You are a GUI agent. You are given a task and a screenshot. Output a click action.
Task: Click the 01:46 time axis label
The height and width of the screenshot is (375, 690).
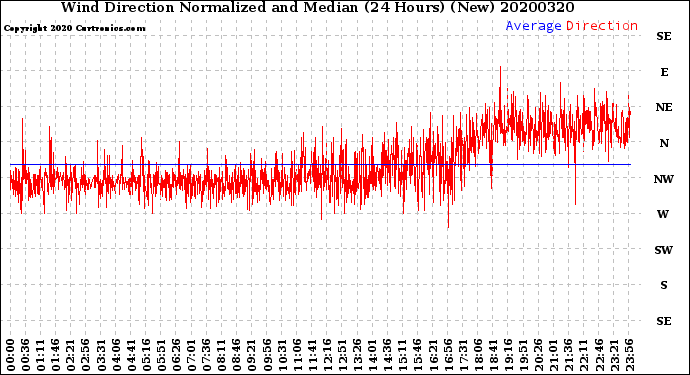55,355
